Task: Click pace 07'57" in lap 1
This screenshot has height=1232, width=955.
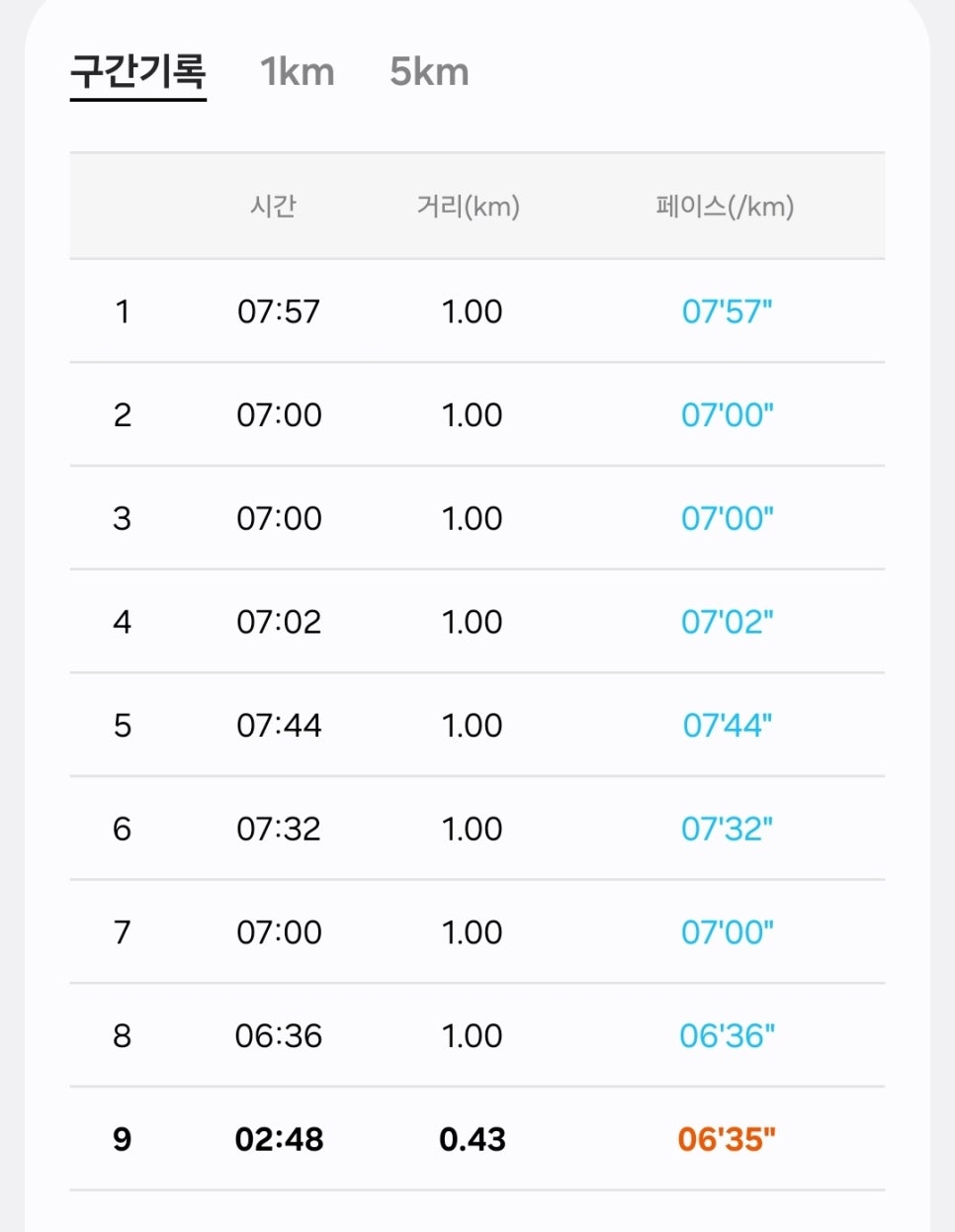Action: tap(727, 311)
